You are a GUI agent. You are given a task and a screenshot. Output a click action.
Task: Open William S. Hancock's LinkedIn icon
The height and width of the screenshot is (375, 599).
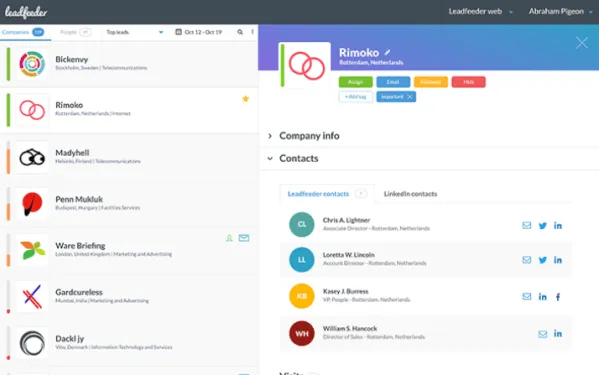[x=558, y=333]
